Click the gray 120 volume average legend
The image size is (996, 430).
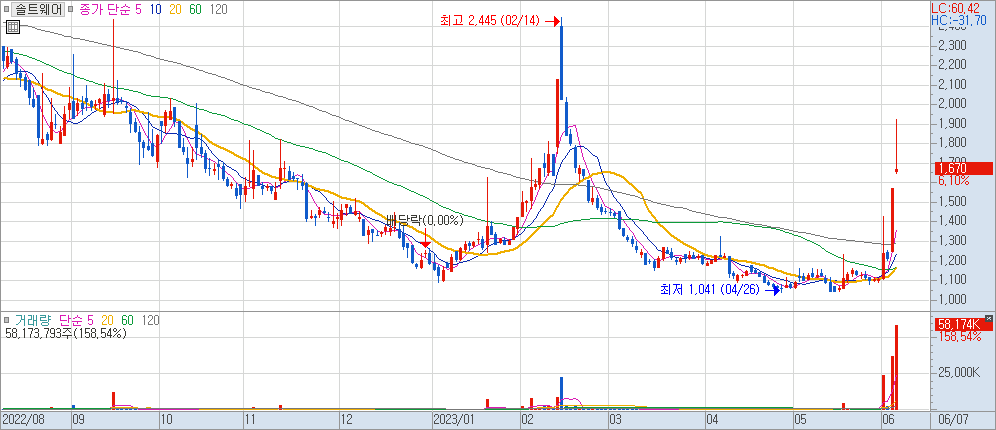(150, 321)
